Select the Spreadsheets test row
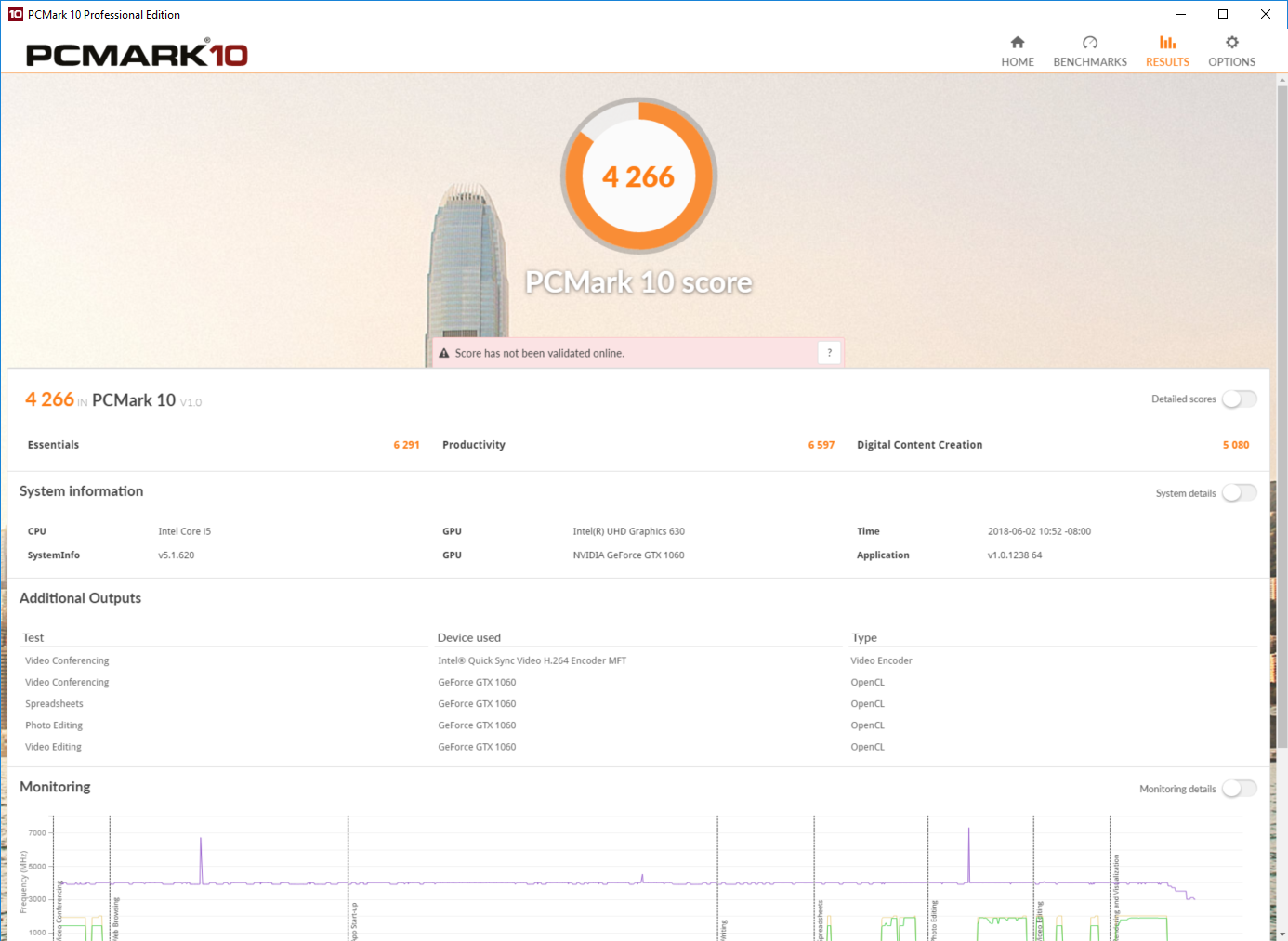The height and width of the screenshot is (941, 1288). pyautogui.click(x=54, y=704)
